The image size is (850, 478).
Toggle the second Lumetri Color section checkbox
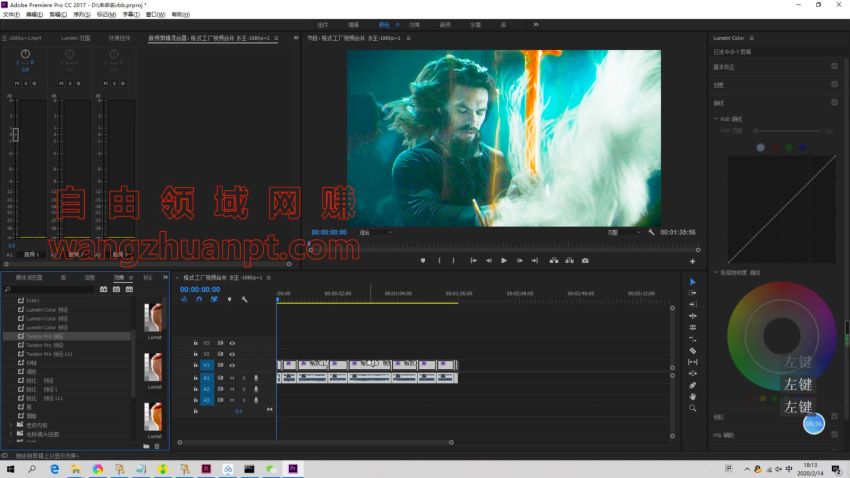click(x=834, y=84)
